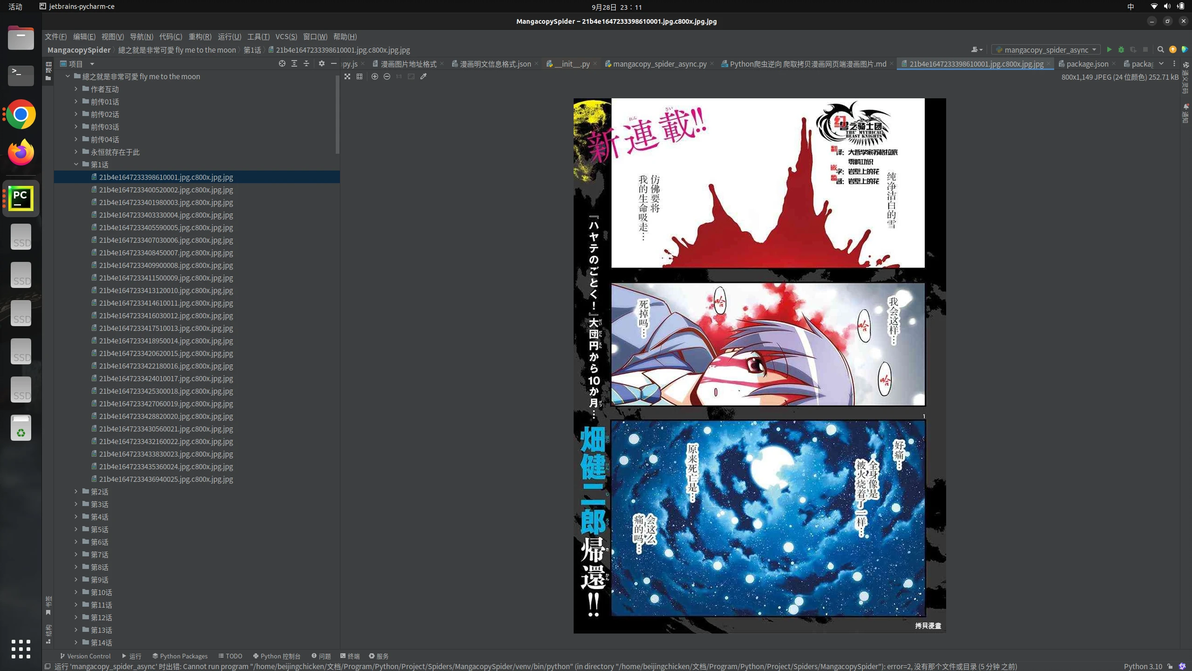Open Chrome from the Ubuntu dock
1192x671 pixels.
(x=21, y=115)
